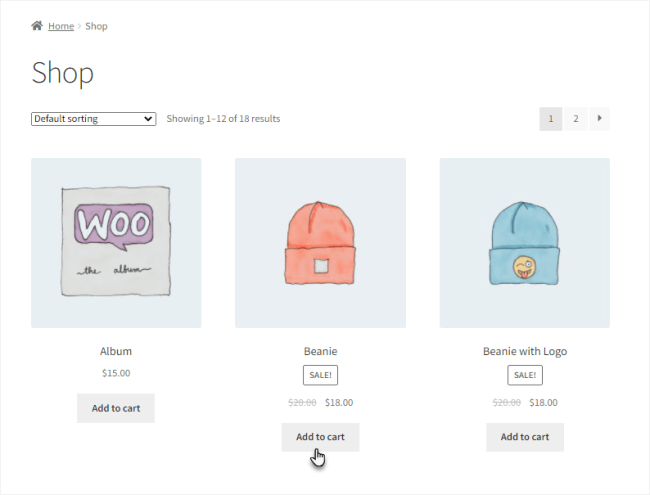
Task: Open the Woo album product image
Action: [x=116, y=243]
